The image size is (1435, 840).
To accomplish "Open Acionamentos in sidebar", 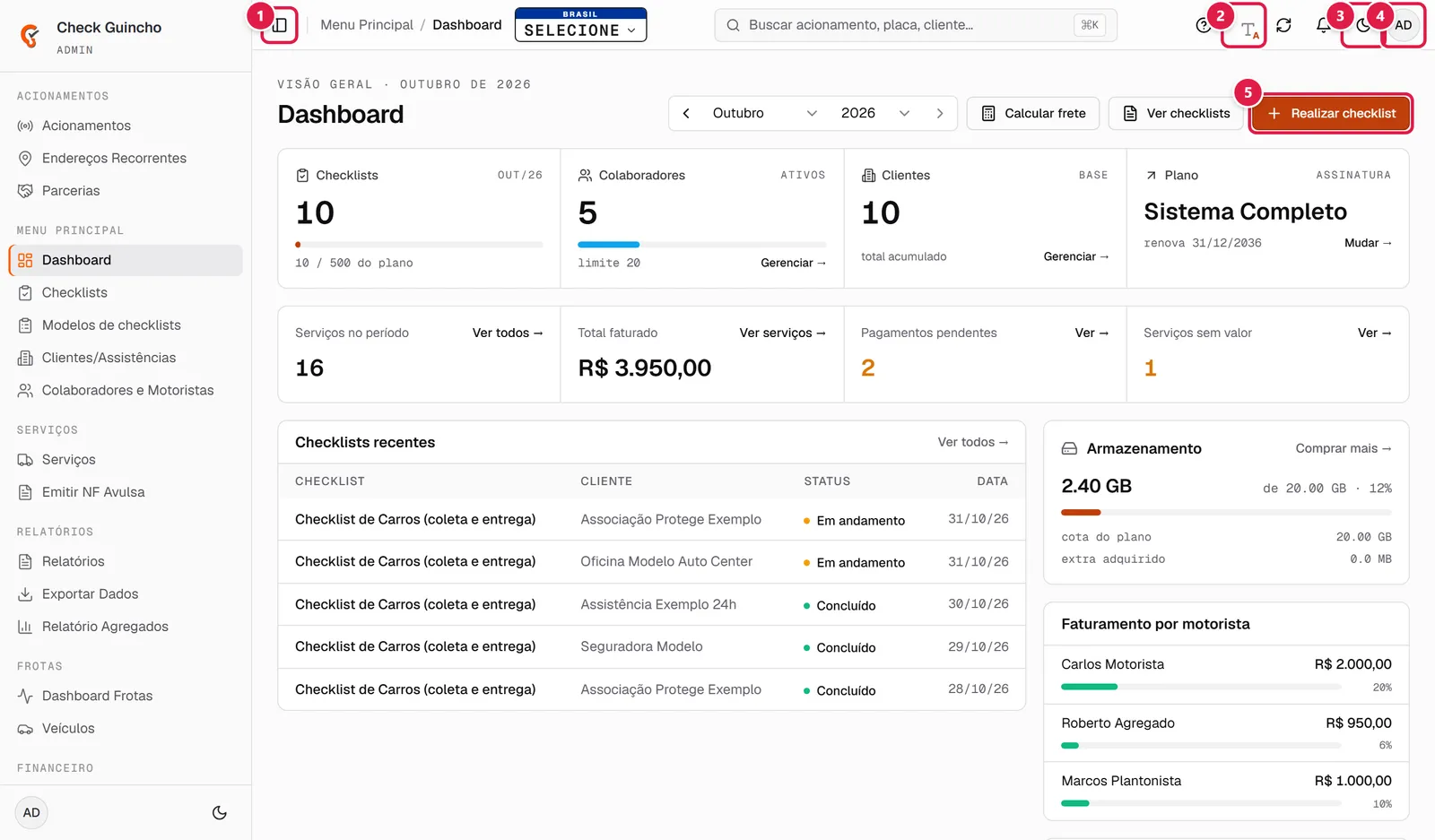I will tap(126, 126).
